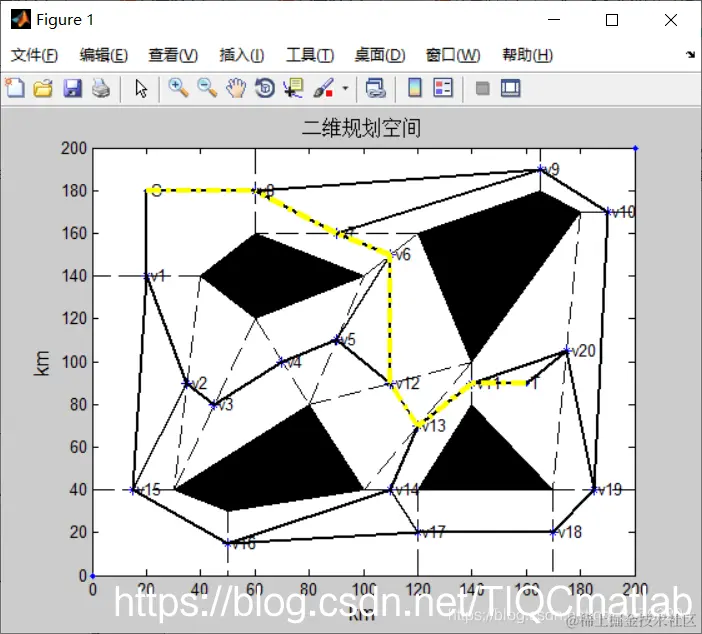Click the start point marker S
Image resolution: width=702 pixels, height=634 pixels.
pyautogui.click(x=156, y=190)
